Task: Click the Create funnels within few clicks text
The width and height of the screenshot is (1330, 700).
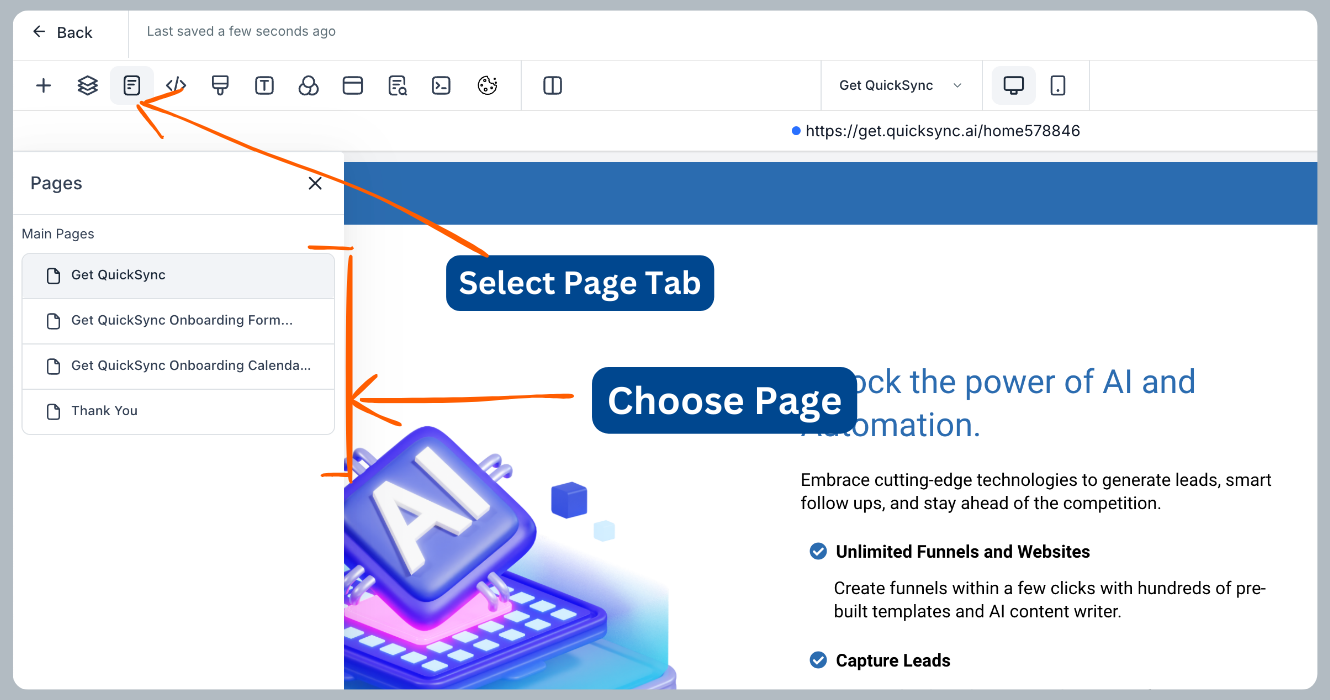Action: pyautogui.click(x=1050, y=600)
